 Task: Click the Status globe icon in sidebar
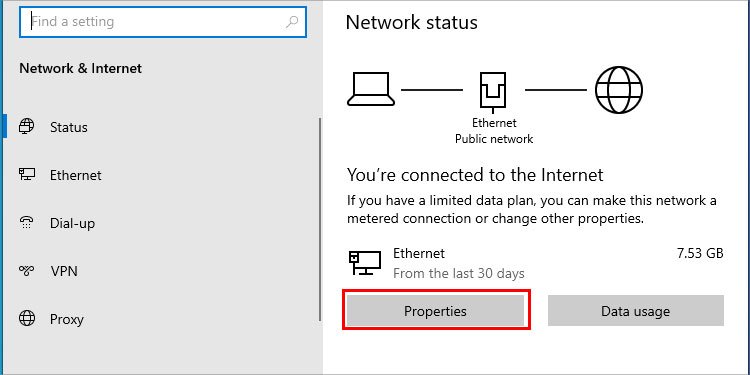pyautogui.click(x=27, y=127)
